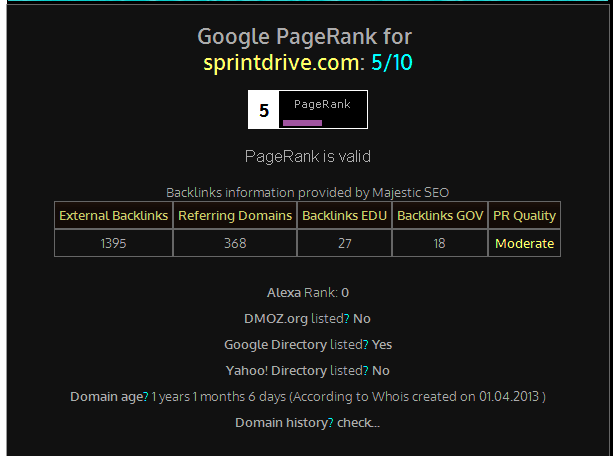Open the Google Directory link
Image resolution: width=613 pixels, height=456 pixels.
pos(275,345)
